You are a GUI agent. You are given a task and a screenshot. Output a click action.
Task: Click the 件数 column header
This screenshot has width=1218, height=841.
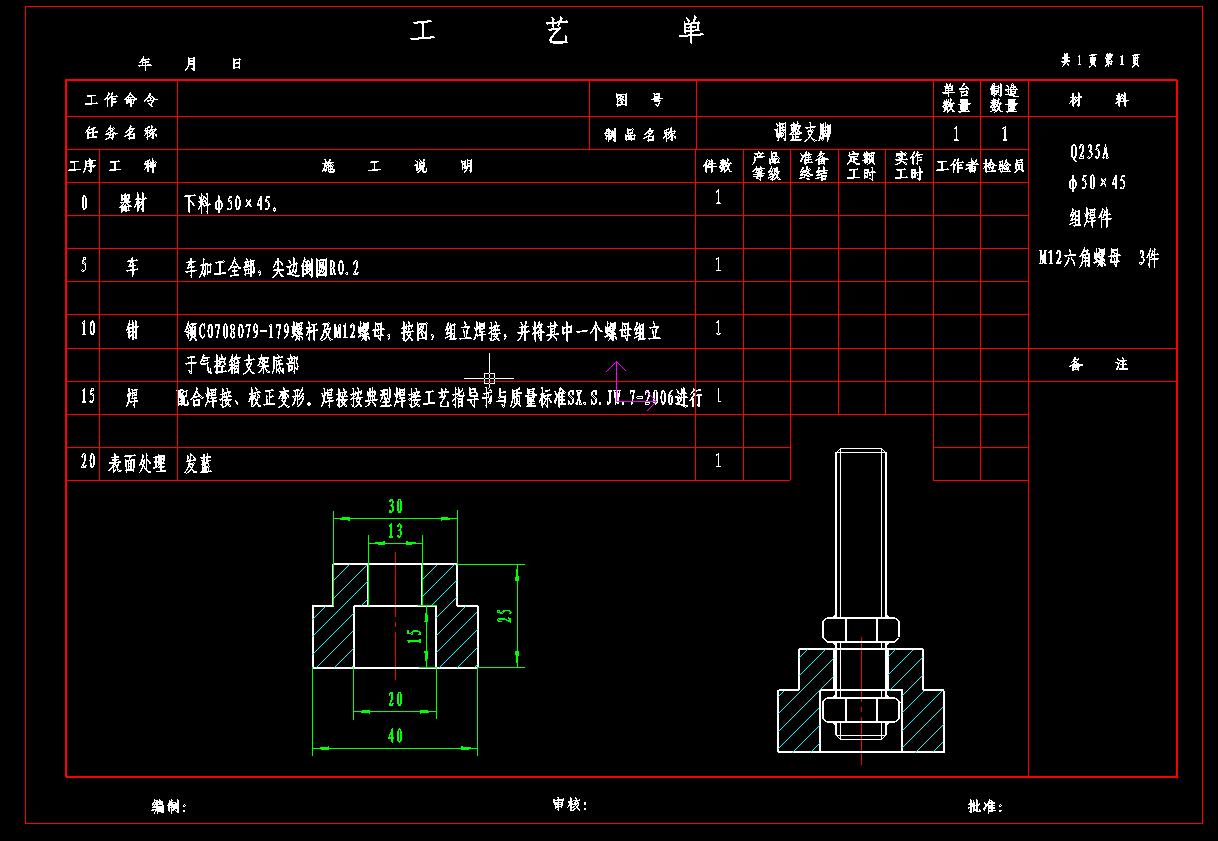[x=718, y=166]
